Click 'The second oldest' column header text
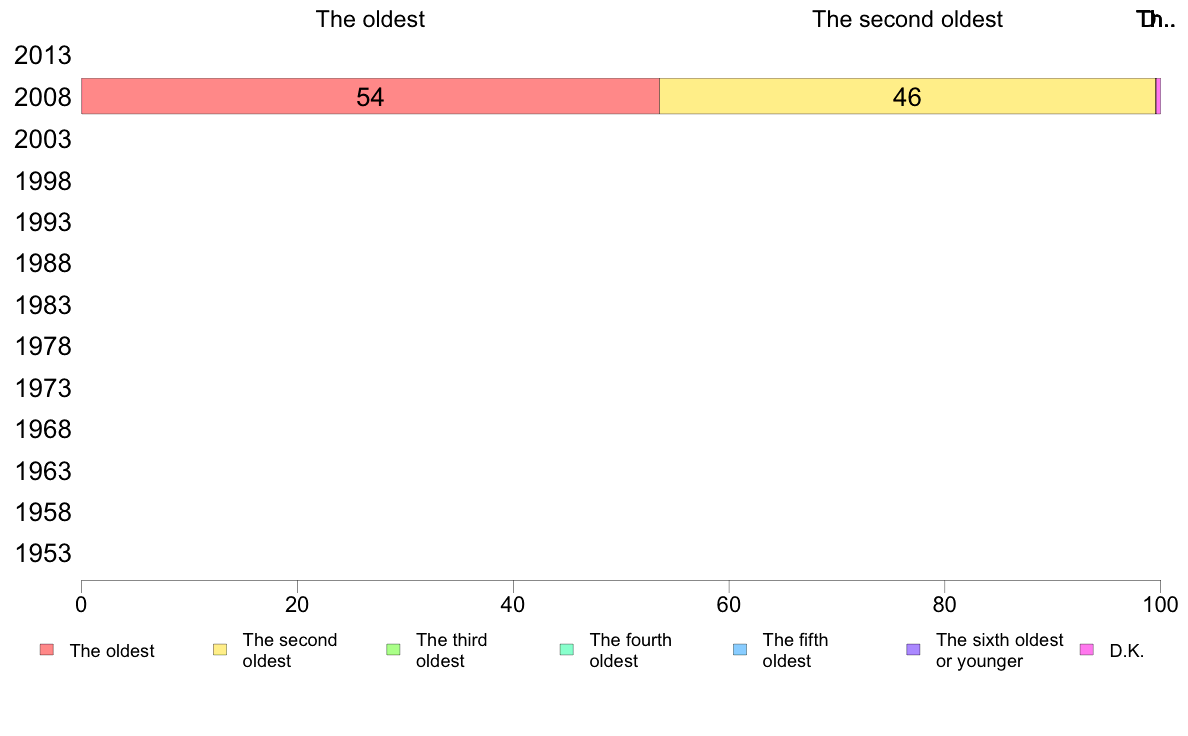 click(x=908, y=19)
